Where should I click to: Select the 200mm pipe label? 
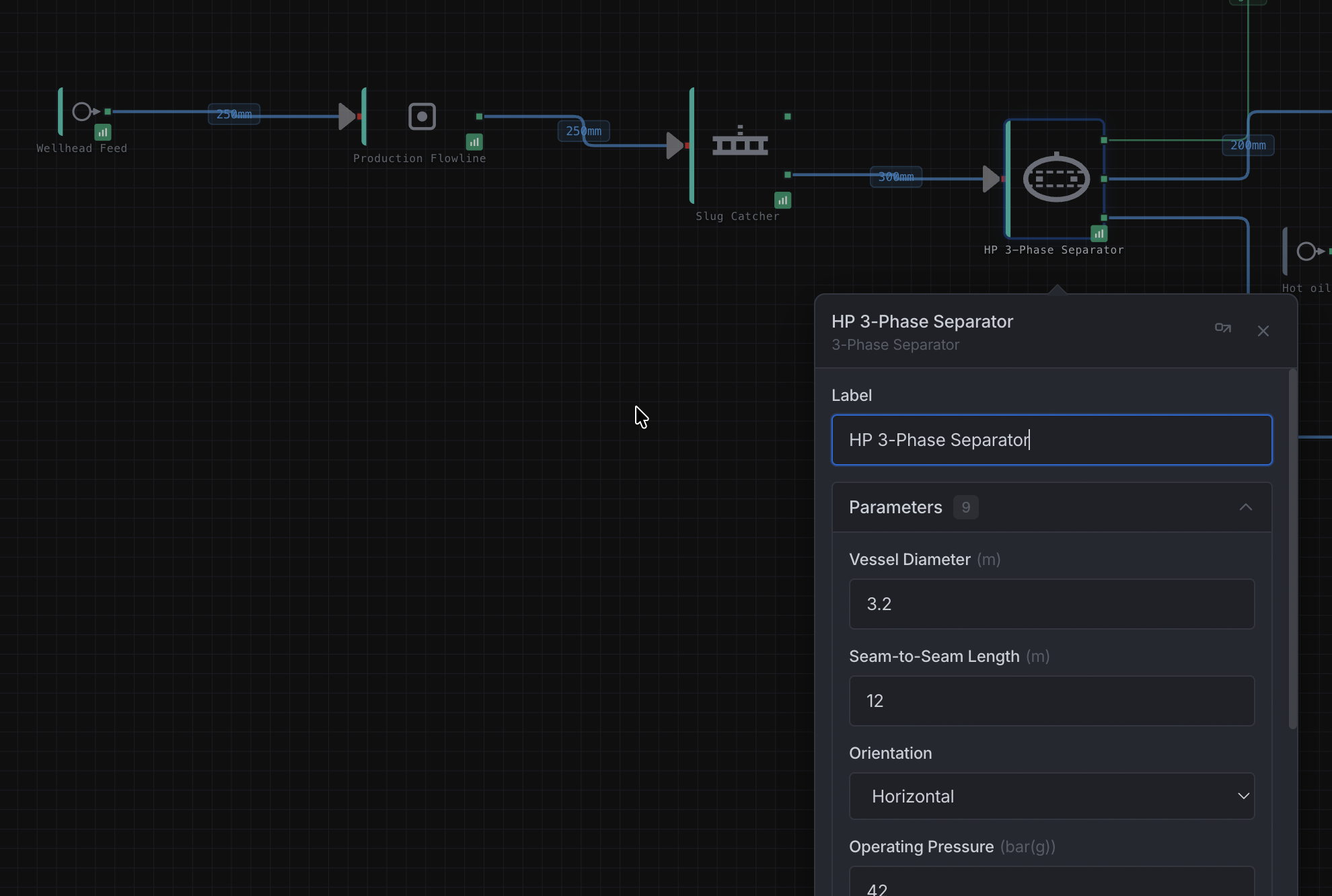1248,145
